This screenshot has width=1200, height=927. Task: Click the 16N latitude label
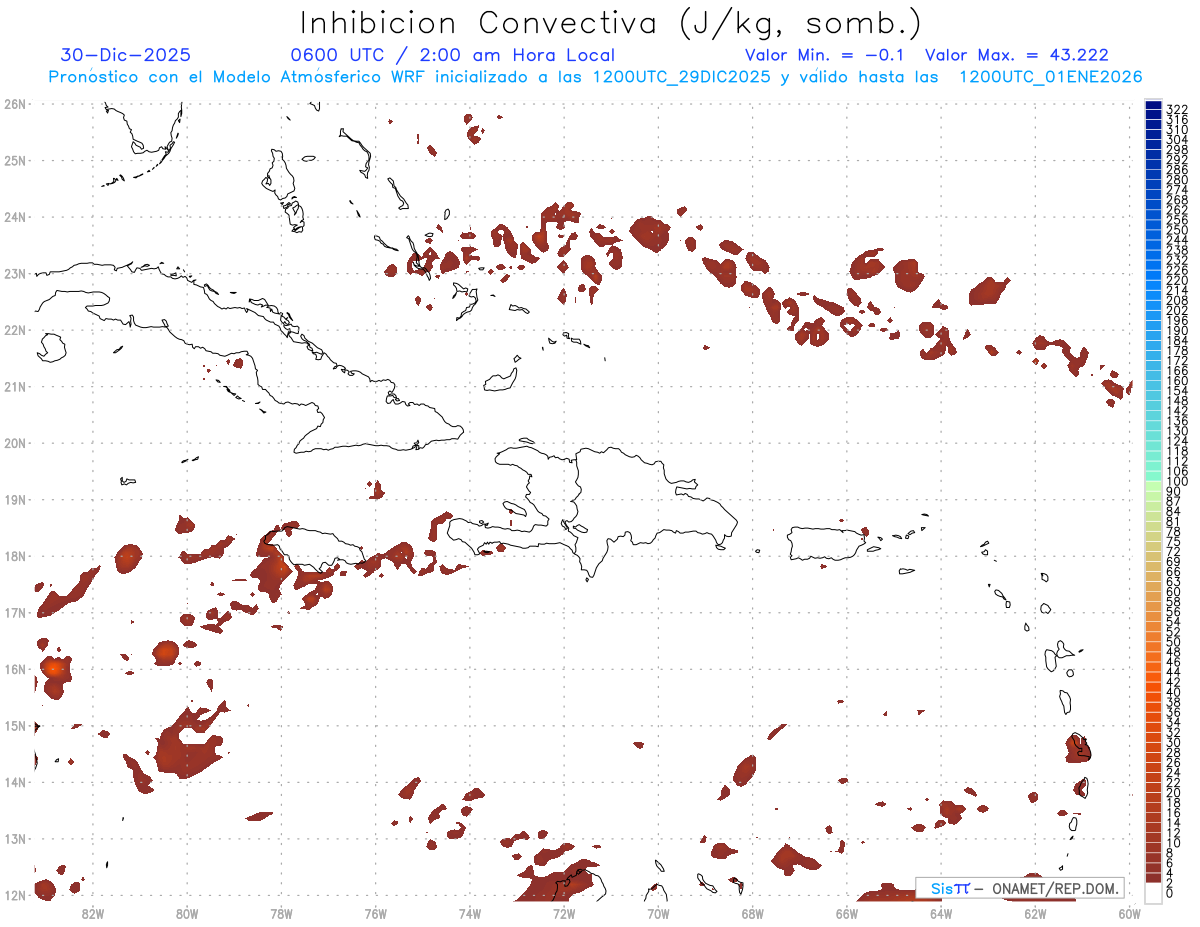click(x=15, y=669)
